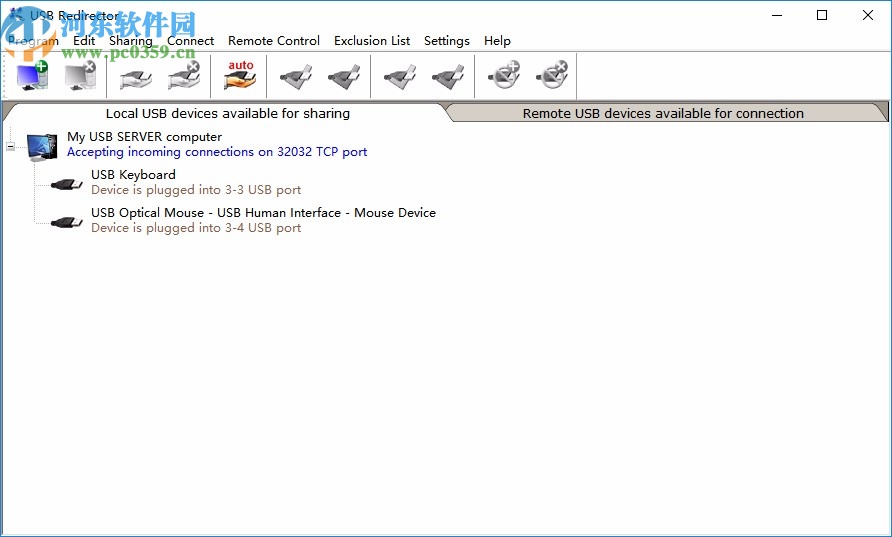Viewport: 892px width, 537px height.
Task: Maximize the USB Redirector window
Action: coord(822,15)
